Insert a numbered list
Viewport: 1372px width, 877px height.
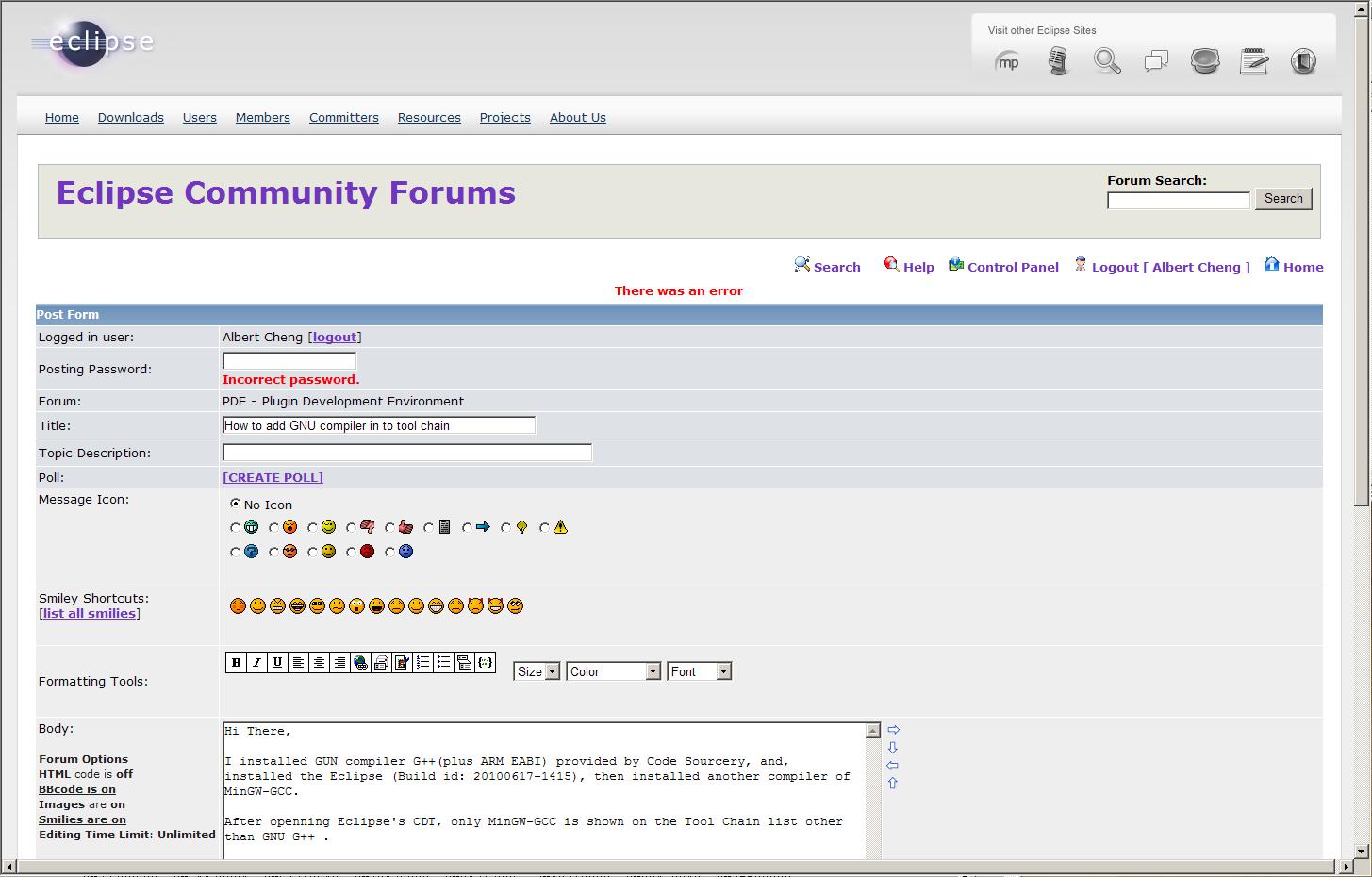(422, 663)
